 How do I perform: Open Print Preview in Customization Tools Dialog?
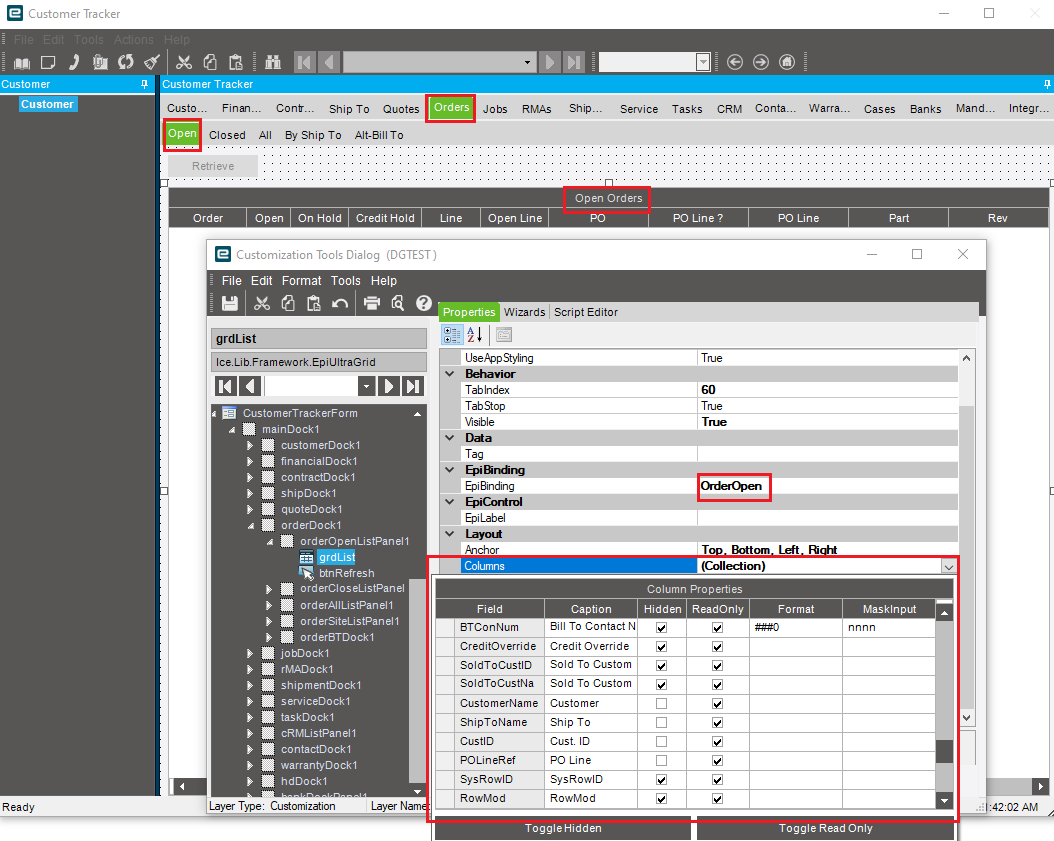398,303
